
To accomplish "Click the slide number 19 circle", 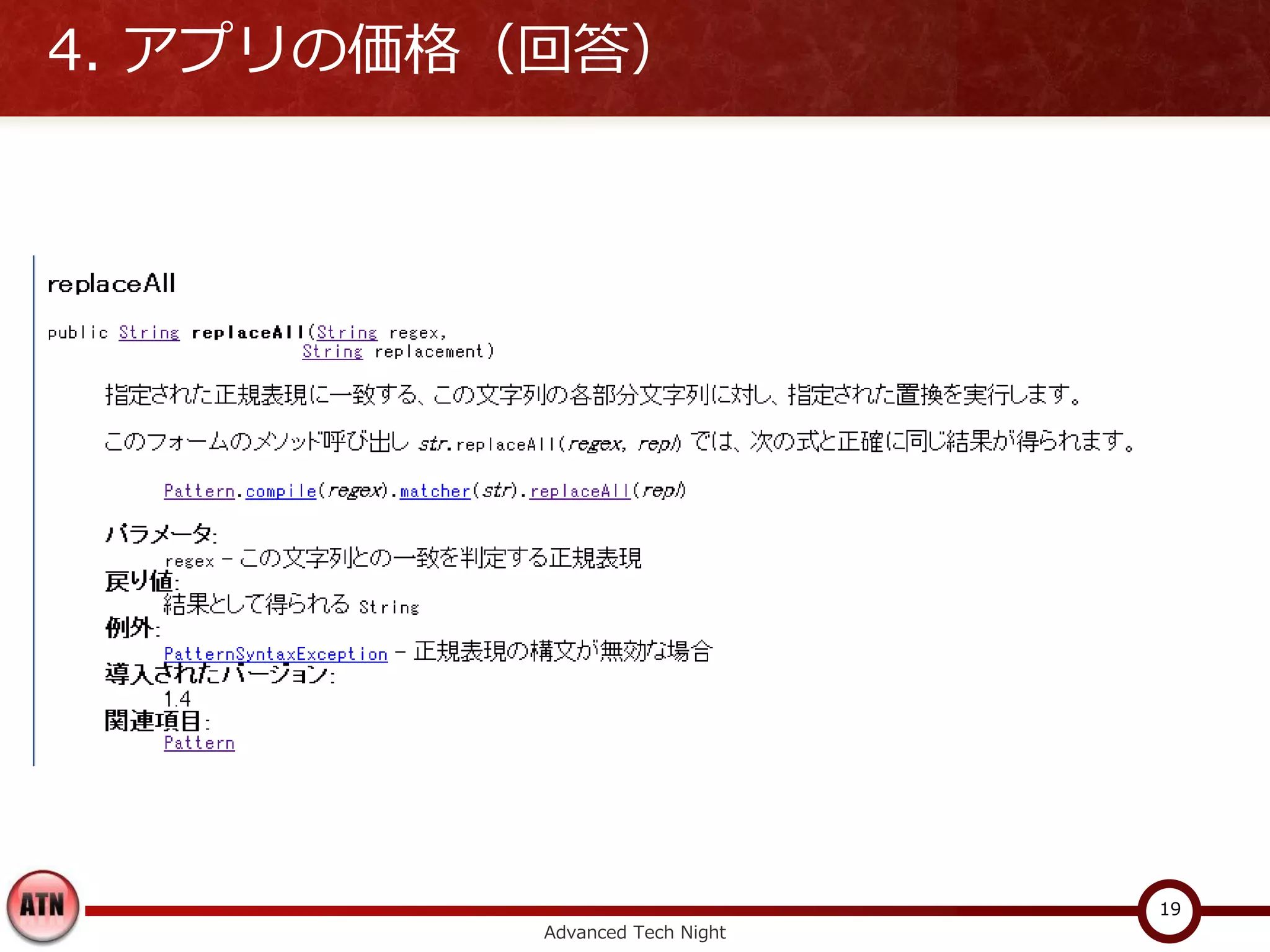I will point(1170,910).
